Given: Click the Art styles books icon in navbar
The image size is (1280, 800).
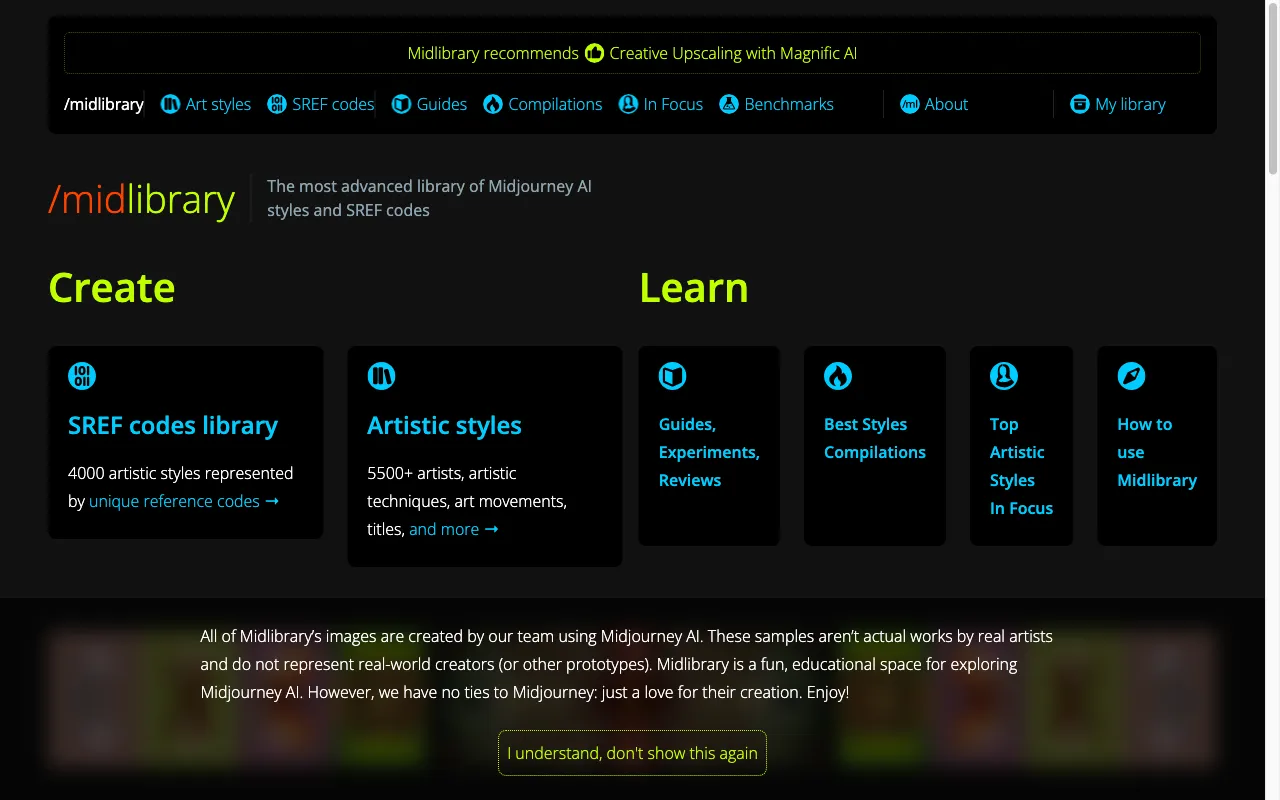Looking at the screenshot, I should pos(170,104).
